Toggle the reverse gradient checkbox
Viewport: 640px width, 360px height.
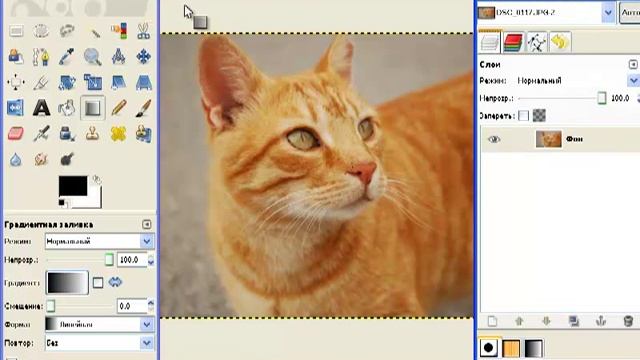tap(98, 282)
